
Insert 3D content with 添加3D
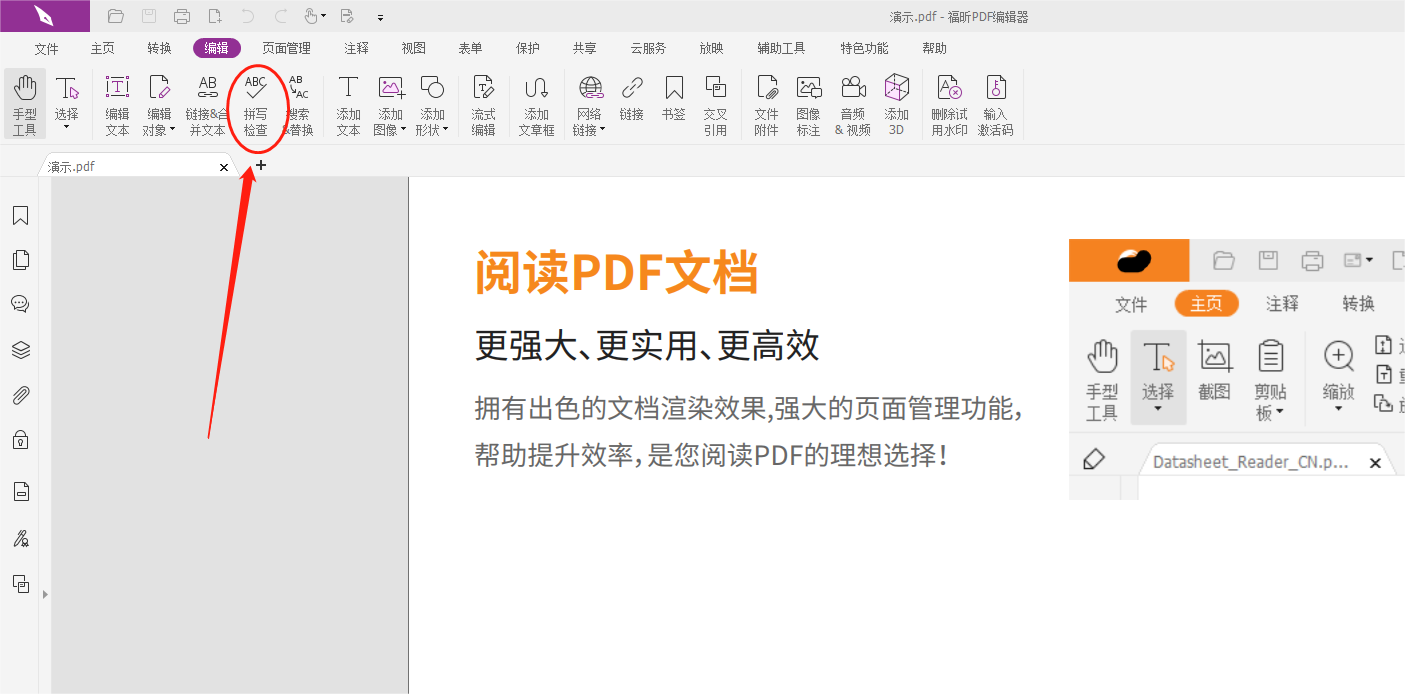coord(896,103)
